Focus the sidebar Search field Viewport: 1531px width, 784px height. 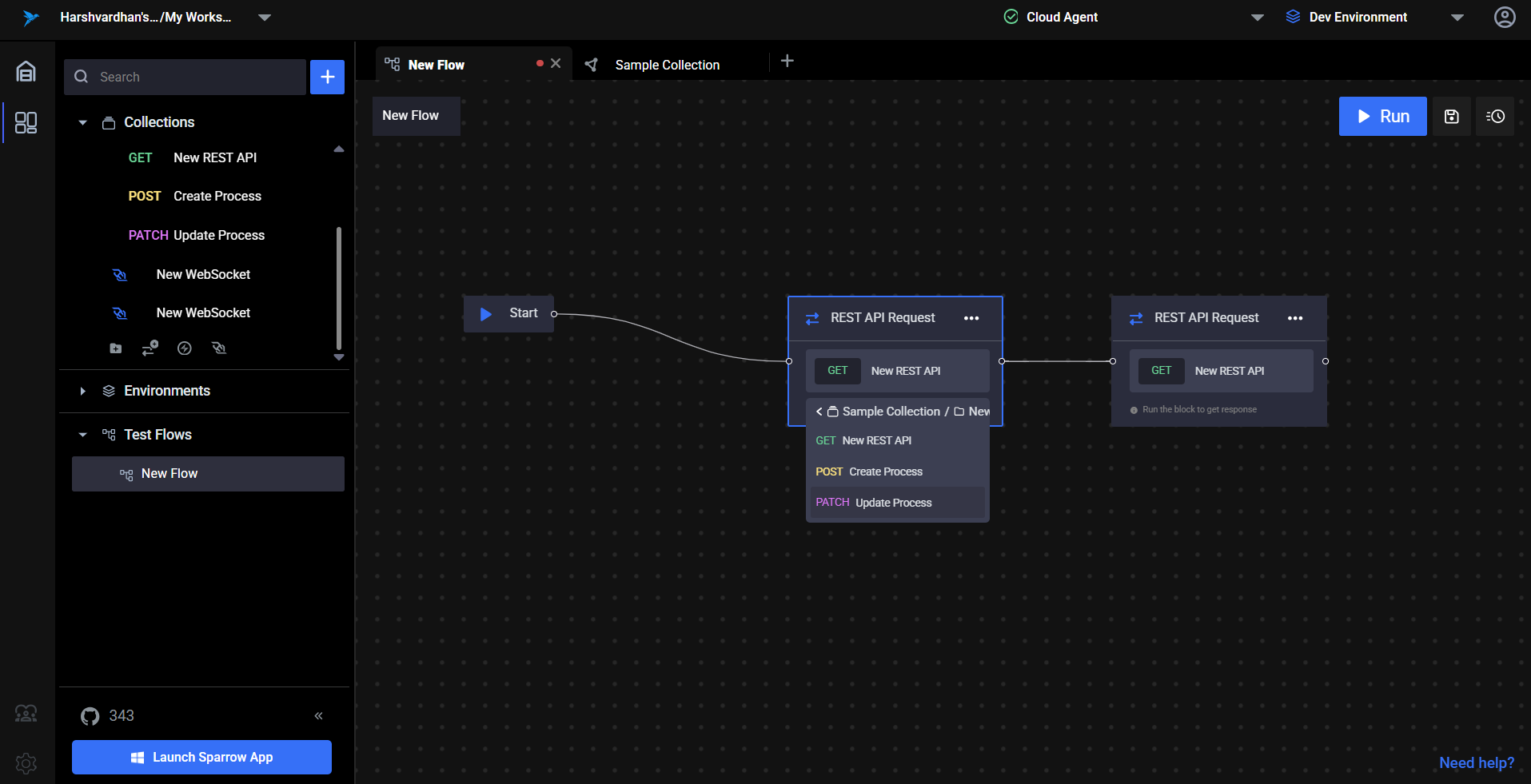tap(185, 77)
